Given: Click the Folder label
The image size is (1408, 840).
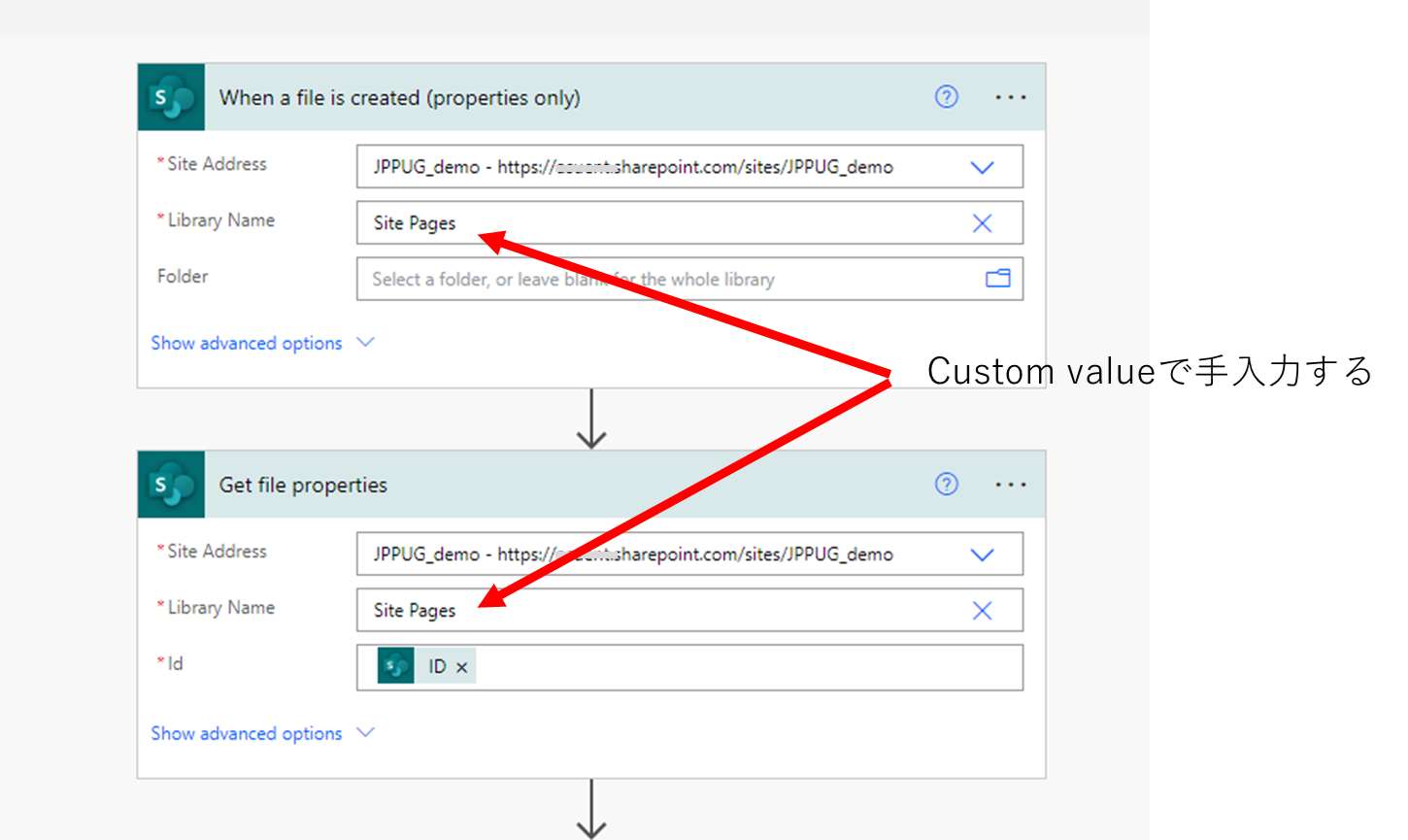Looking at the screenshot, I should pos(183,277).
